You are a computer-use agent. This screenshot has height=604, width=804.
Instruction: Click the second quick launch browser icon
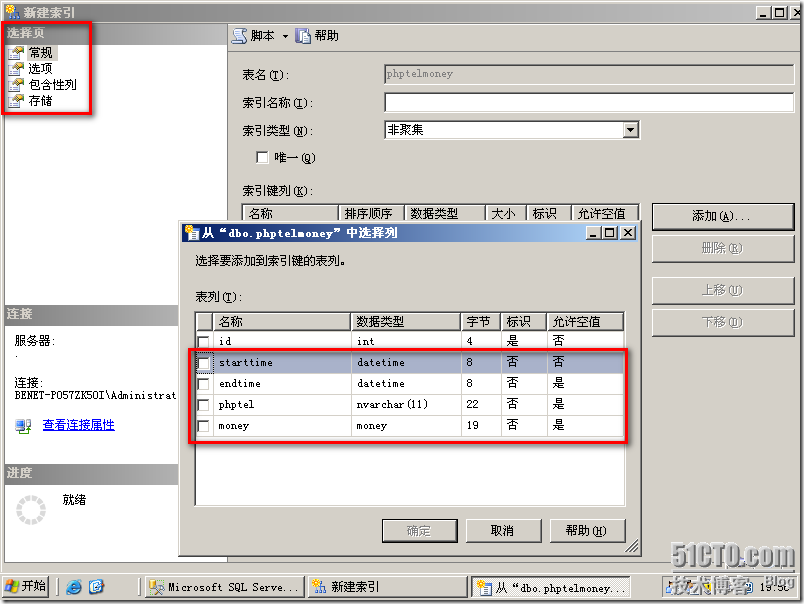point(96,587)
